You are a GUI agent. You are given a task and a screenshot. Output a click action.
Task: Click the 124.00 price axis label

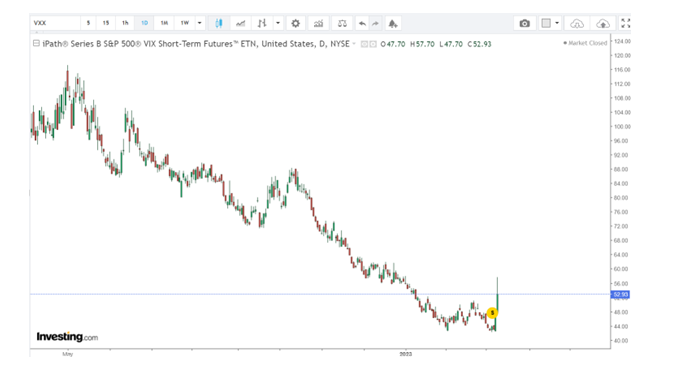tap(622, 41)
